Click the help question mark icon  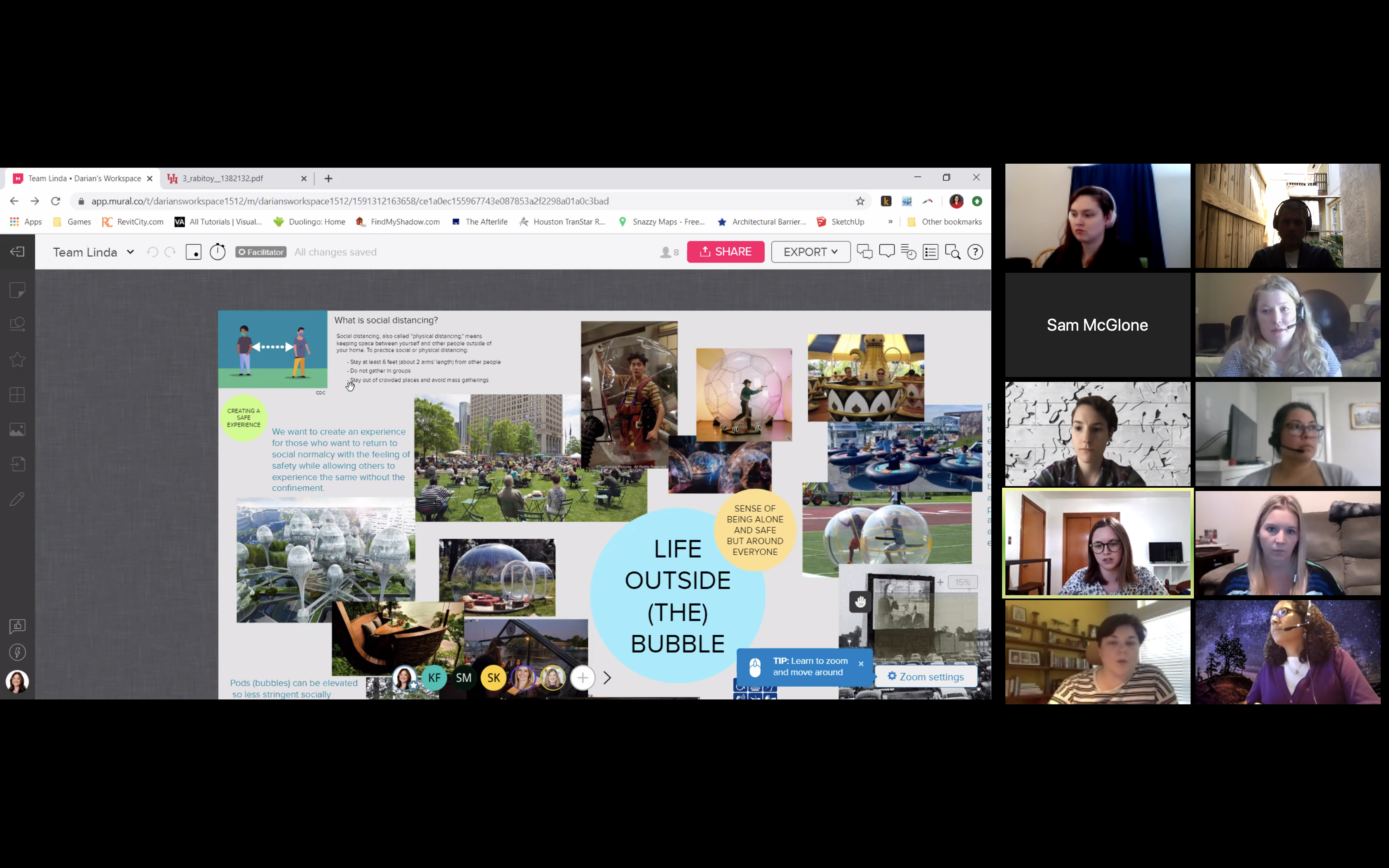coord(975,252)
